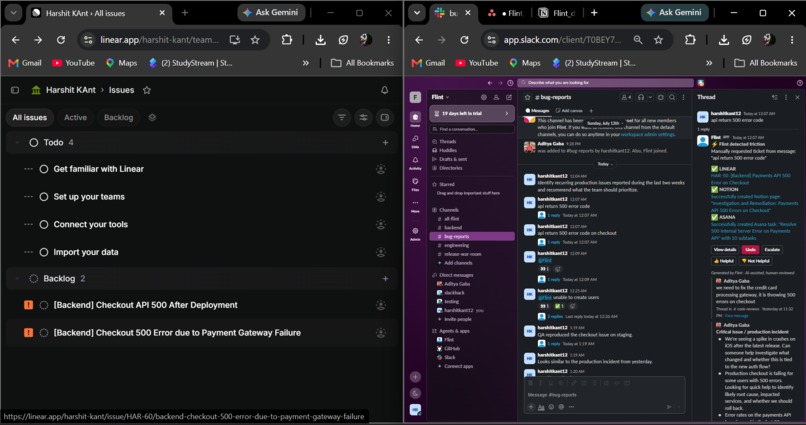This screenshot has width=806, height=425.
Task: Open emoji picker in message composer
Action: pyautogui.click(x=552, y=406)
